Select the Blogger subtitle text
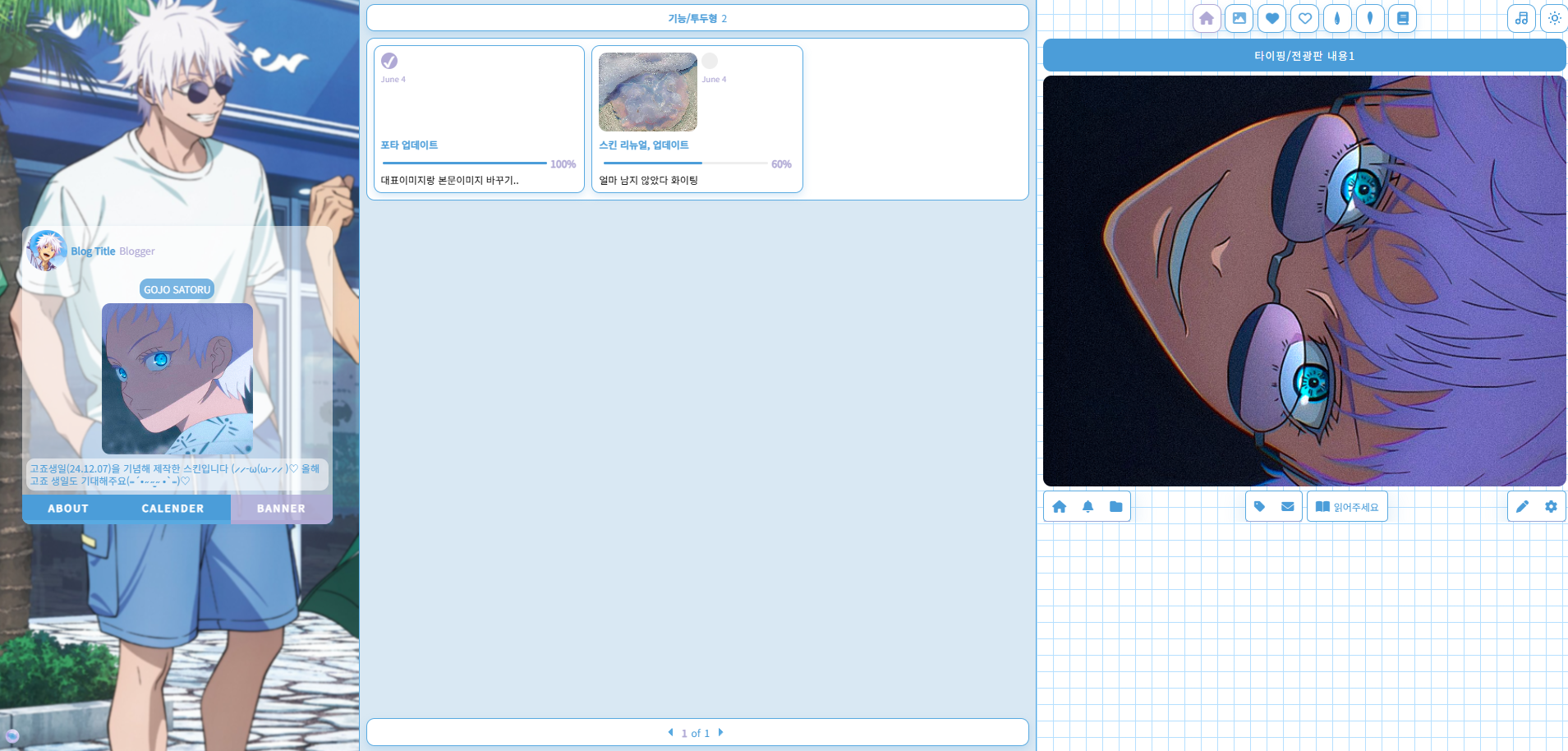The height and width of the screenshot is (751, 1568). (x=137, y=251)
